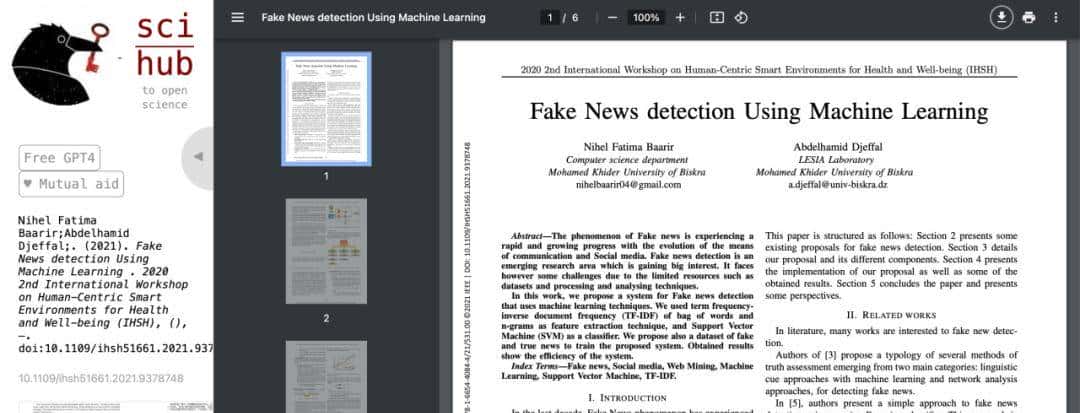Click the paper title heading in the document

758,112
